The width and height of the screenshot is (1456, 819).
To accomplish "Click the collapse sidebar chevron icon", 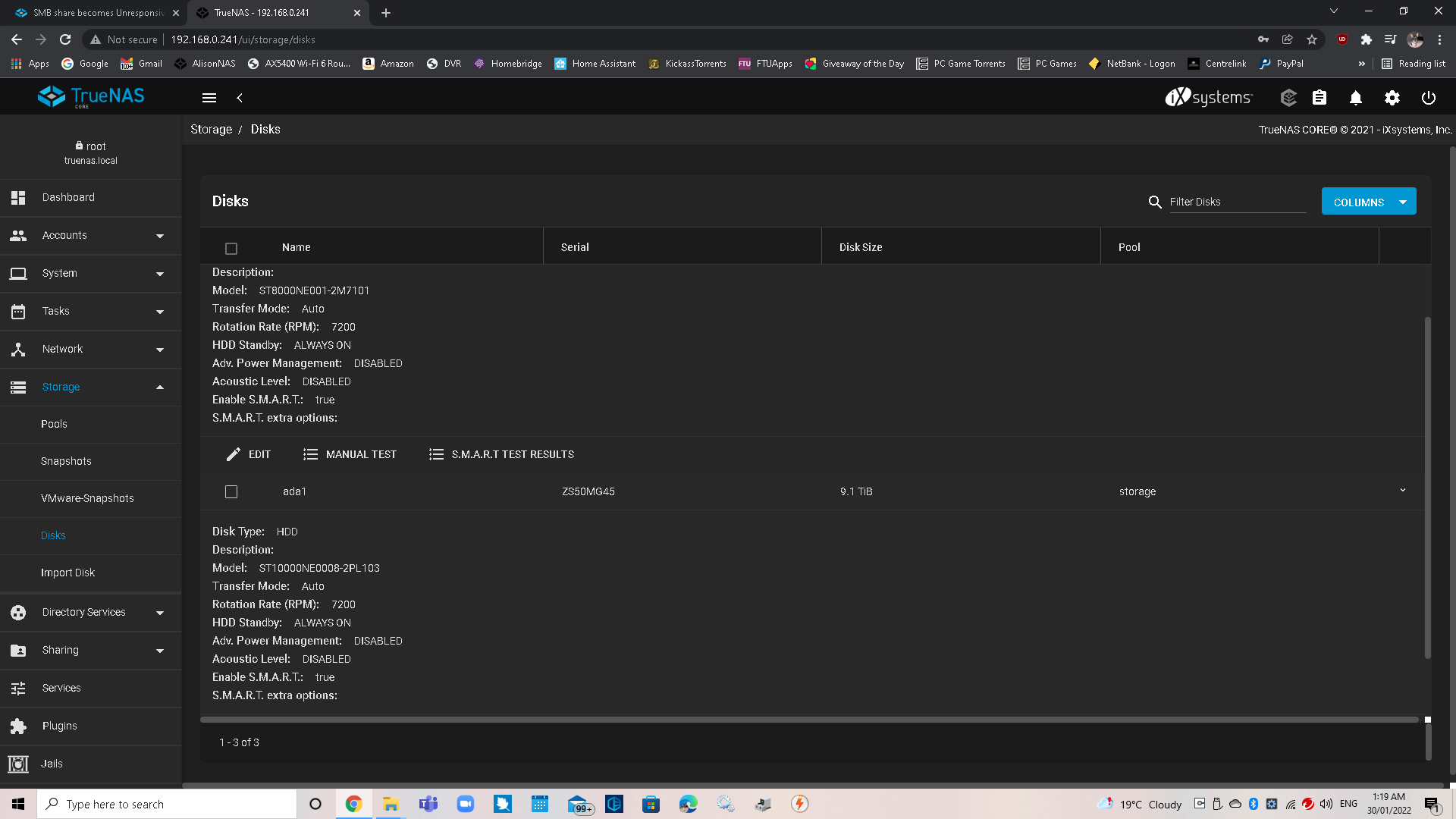I will point(240,98).
